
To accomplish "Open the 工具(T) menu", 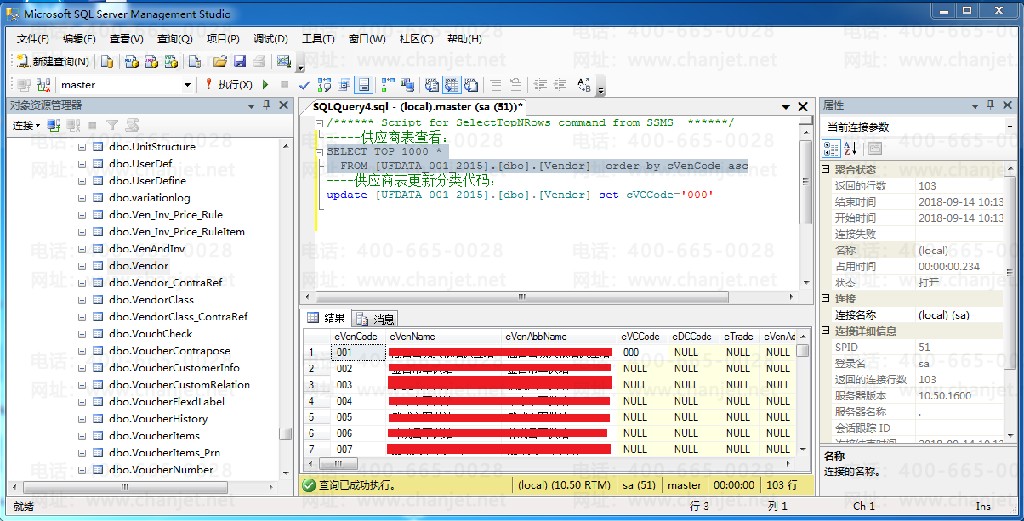I will pyautogui.click(x=318, y=39).
